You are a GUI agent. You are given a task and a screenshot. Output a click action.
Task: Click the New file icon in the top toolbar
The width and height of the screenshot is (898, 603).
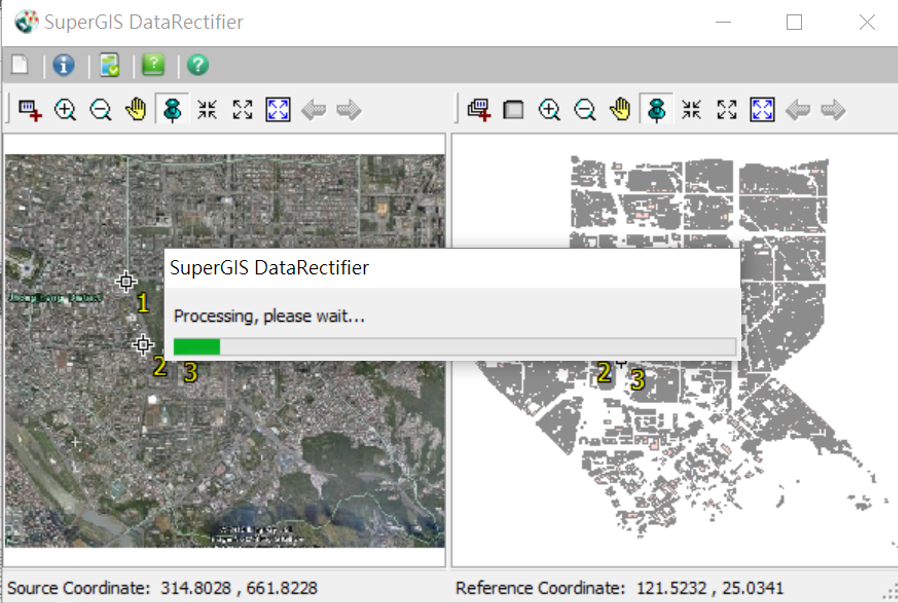click(20, 65)
